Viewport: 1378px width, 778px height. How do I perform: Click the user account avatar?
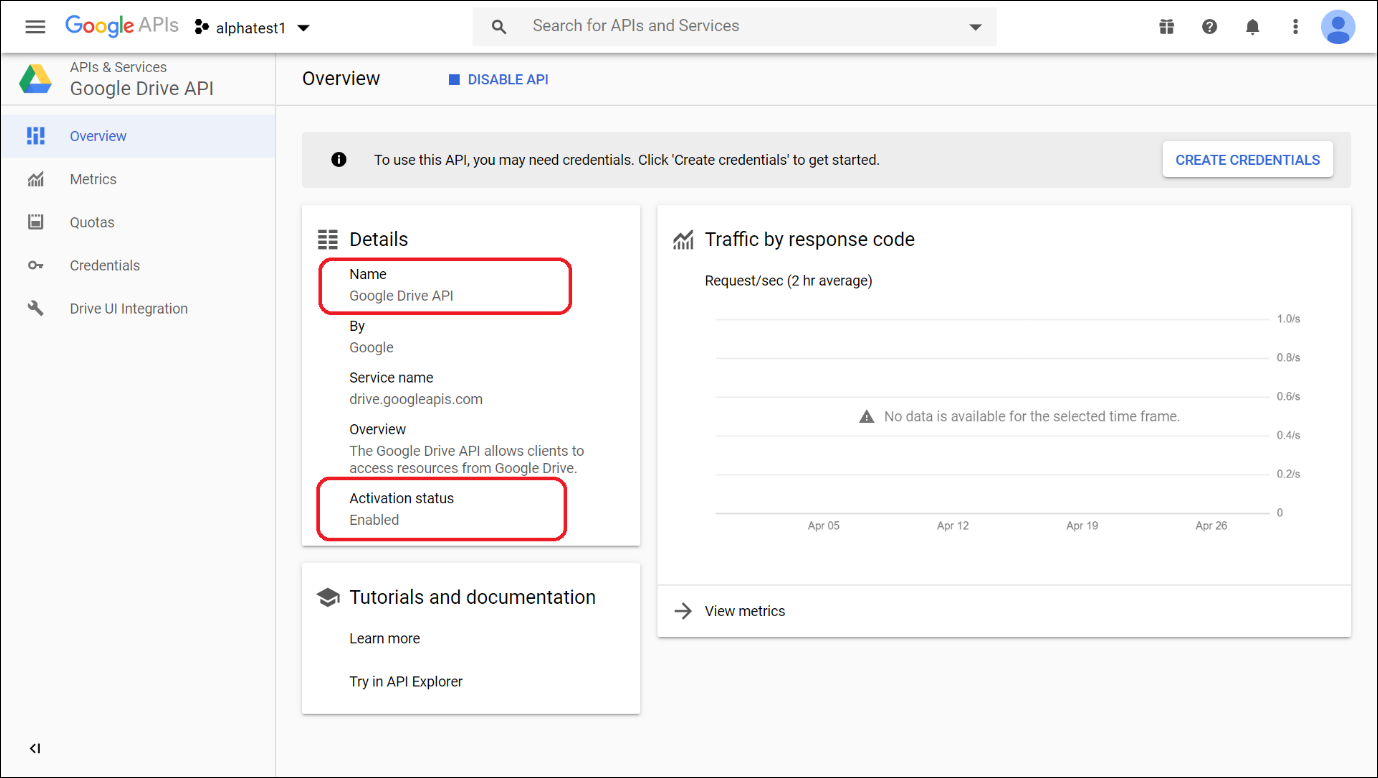[1337, 27]
